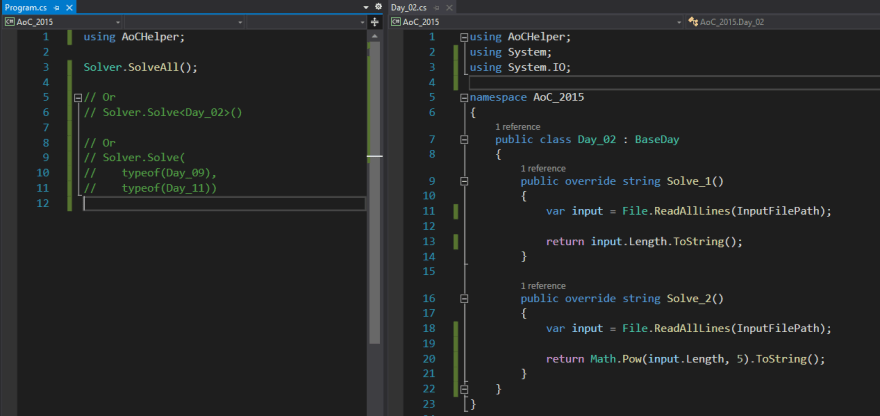Switch to the Program.cs tab
Image resolution: width=880 pixels, height=416 pixels.
pyautogui.click(x=26, y=8)
